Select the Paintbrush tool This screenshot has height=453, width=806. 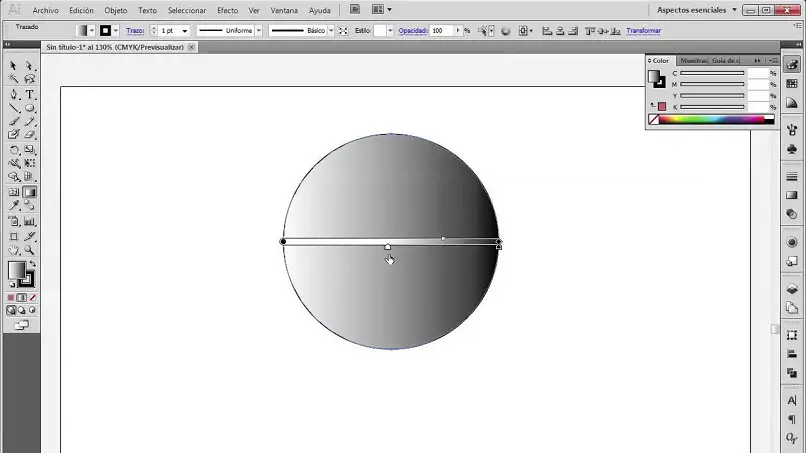click(13, 121)
